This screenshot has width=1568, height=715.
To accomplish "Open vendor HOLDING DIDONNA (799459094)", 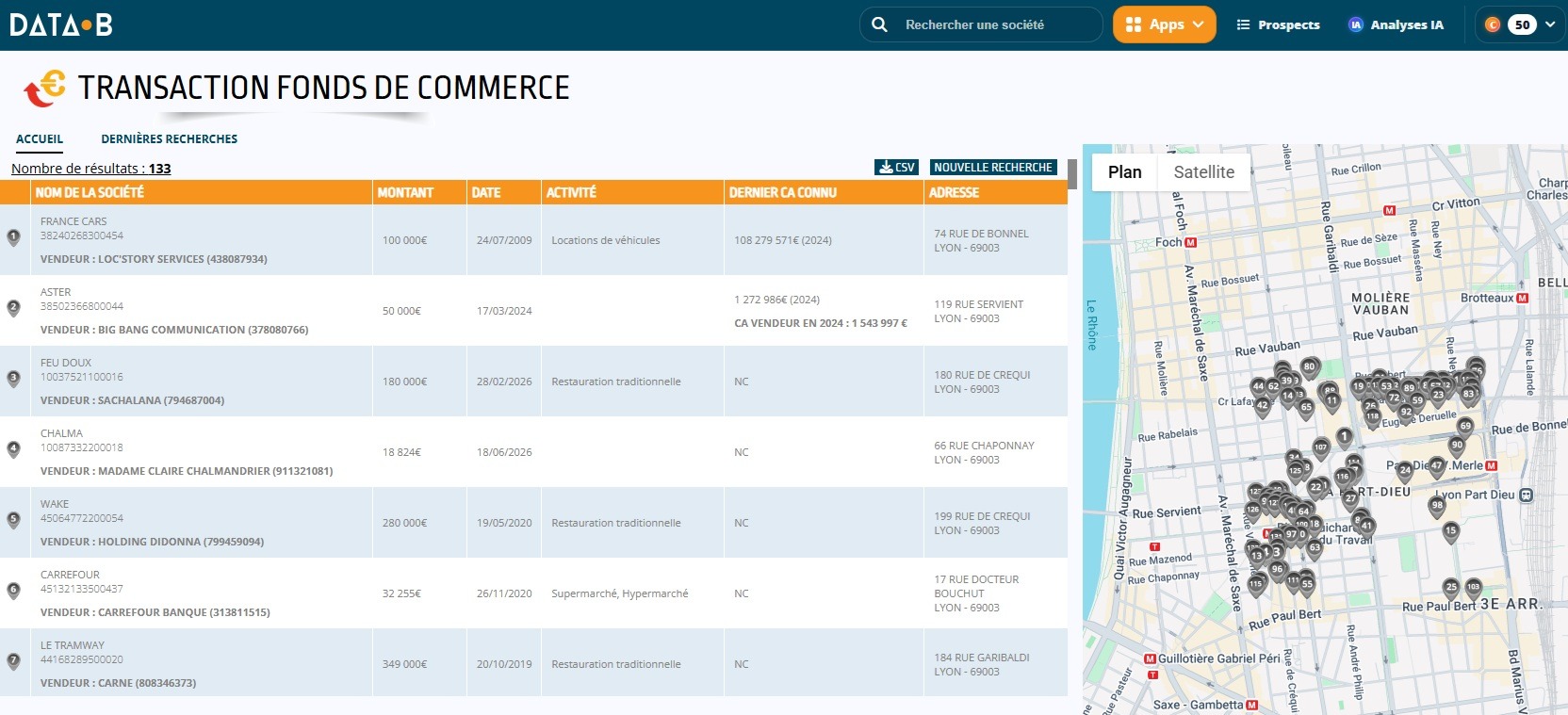I will (x=152, y=542).
